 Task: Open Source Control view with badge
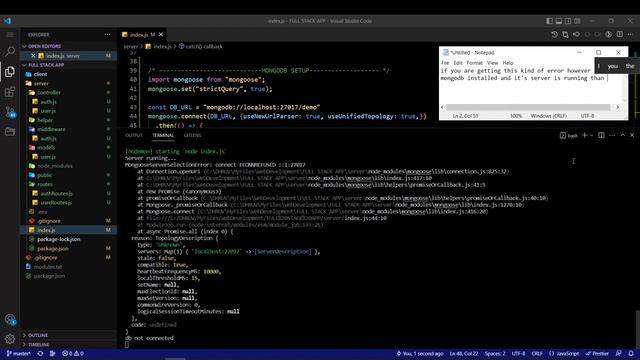pos(10,112)
